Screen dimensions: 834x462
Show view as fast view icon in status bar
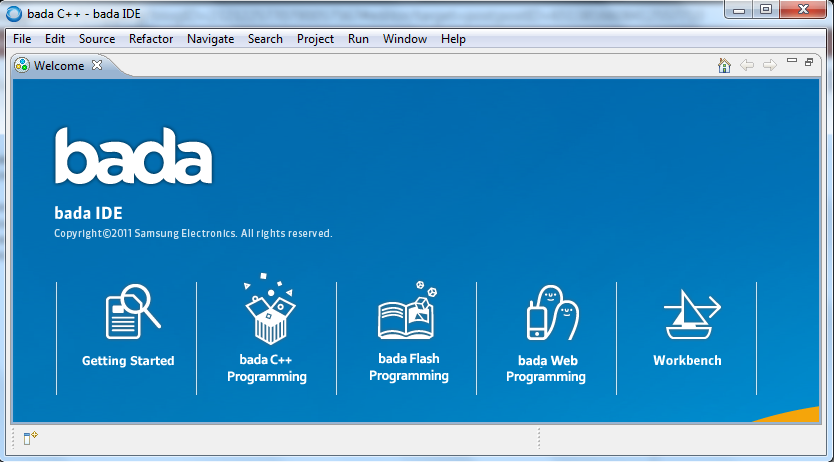pyautogui.click(x=30, y=438)
